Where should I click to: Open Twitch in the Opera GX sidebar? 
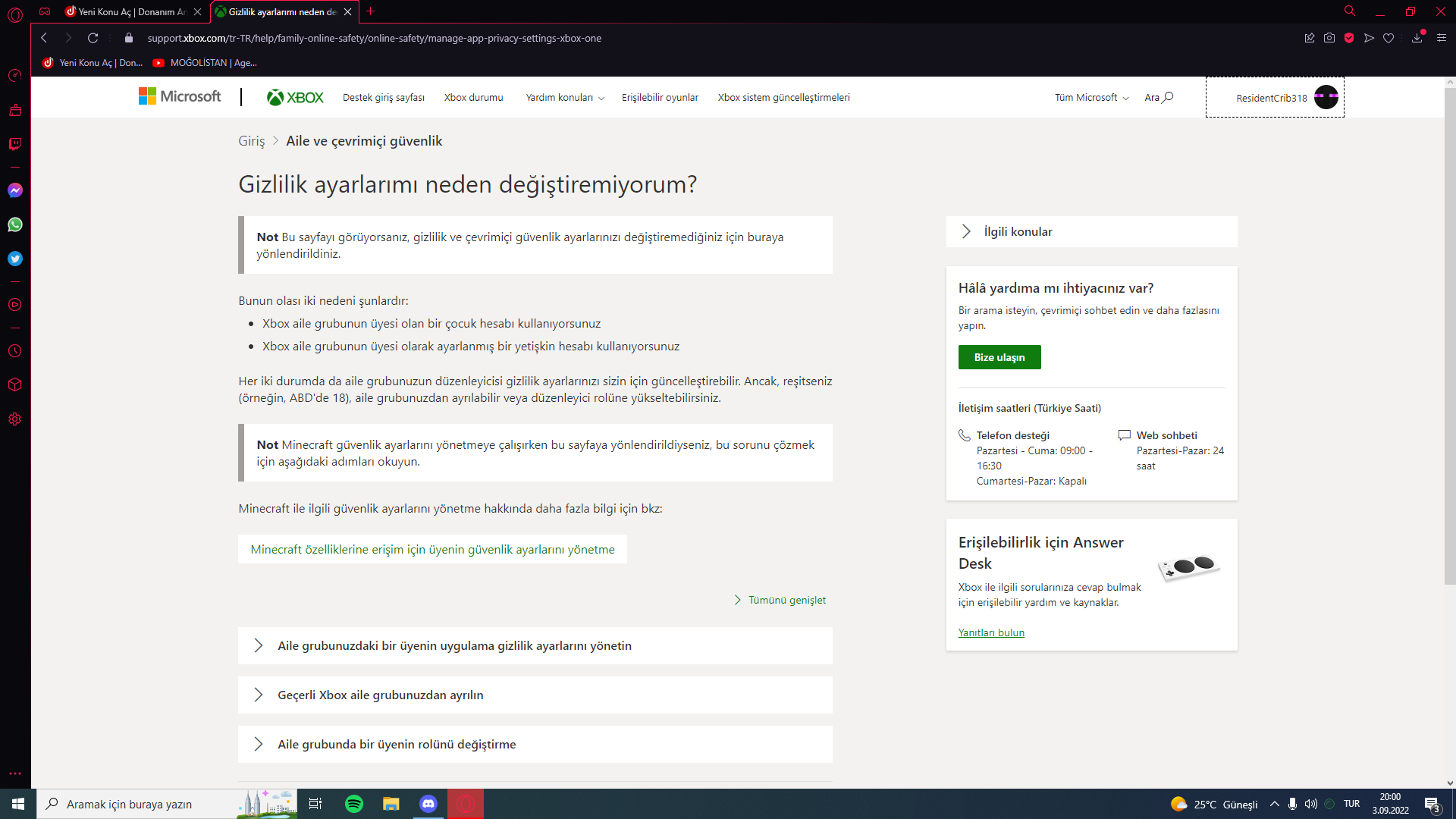14,144
